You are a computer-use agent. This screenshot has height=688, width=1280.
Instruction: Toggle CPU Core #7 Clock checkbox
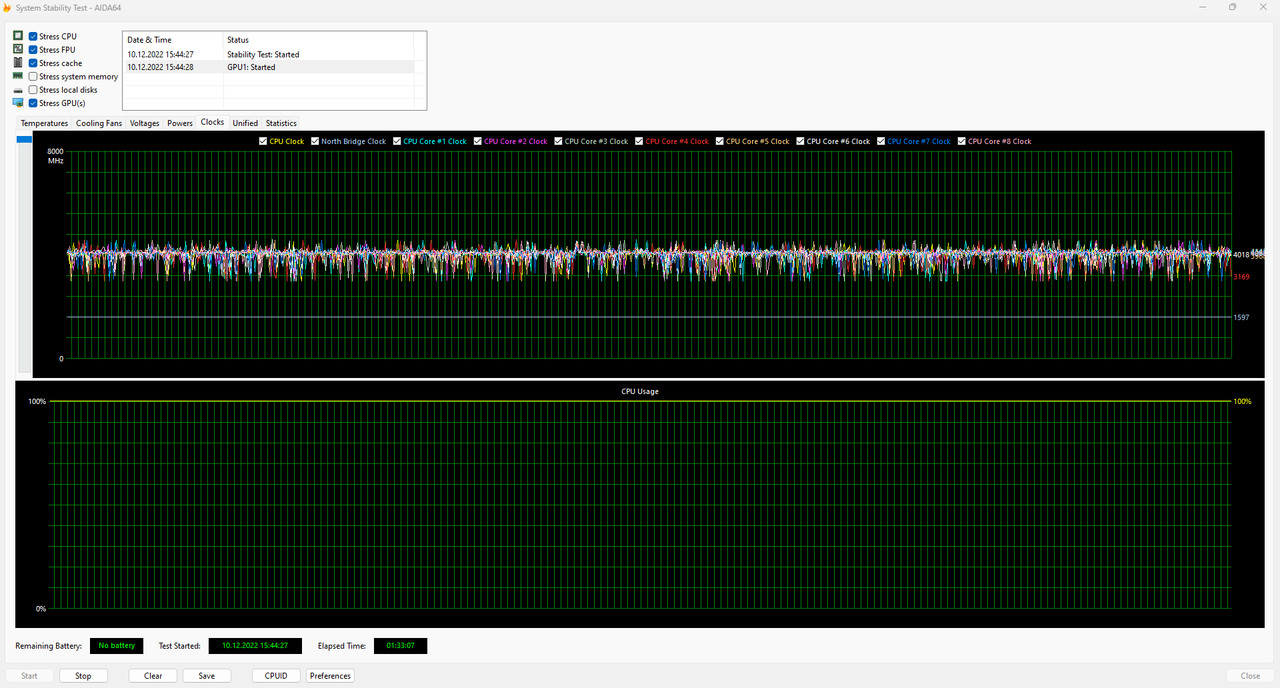click(x=881, y=141)
